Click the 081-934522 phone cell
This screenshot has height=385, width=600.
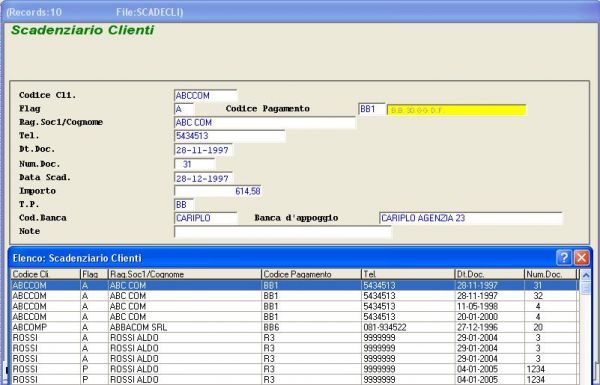coord(408,327)
